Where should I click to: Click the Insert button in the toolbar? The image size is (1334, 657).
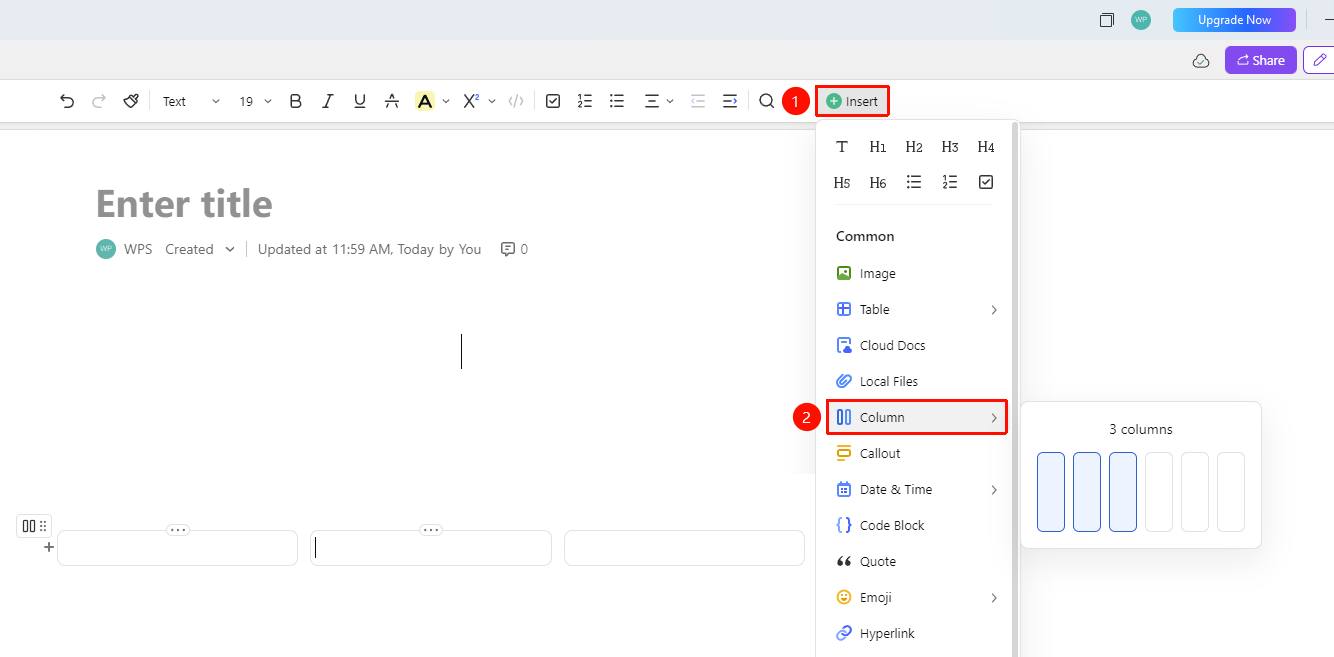click(x=852, y=101)
